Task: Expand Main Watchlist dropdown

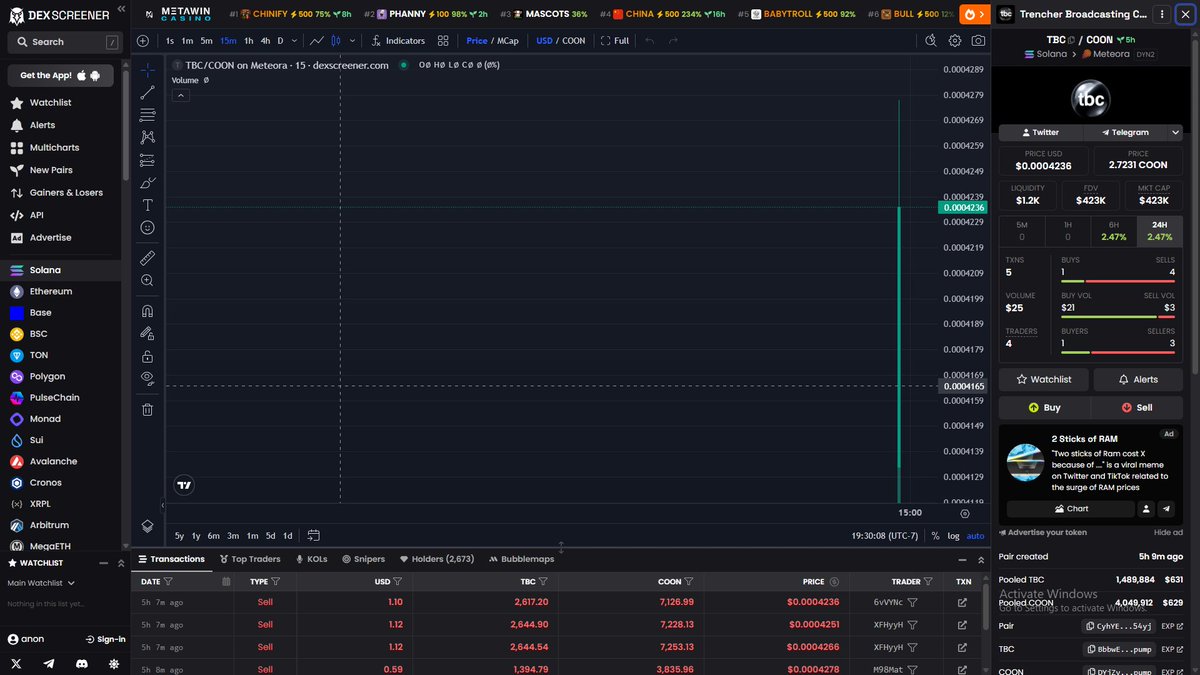Action: 40,583
